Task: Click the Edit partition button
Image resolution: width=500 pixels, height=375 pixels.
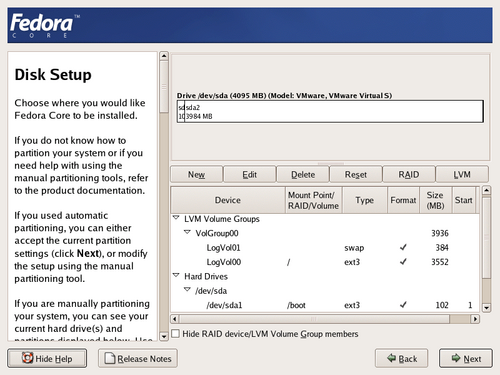Action: pyautogui.click(x=249, y=174)
